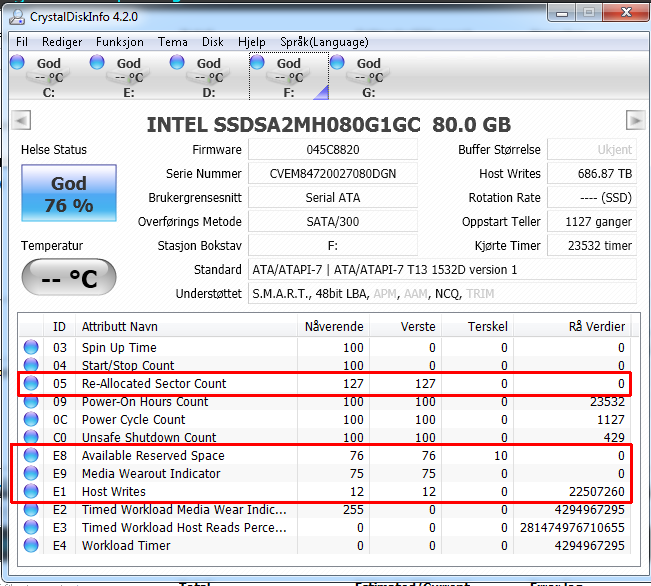Image resolution: width=651 pixels, height=586 pixels.
Task: Select the Power Cycle Count name
Action: 133,420
